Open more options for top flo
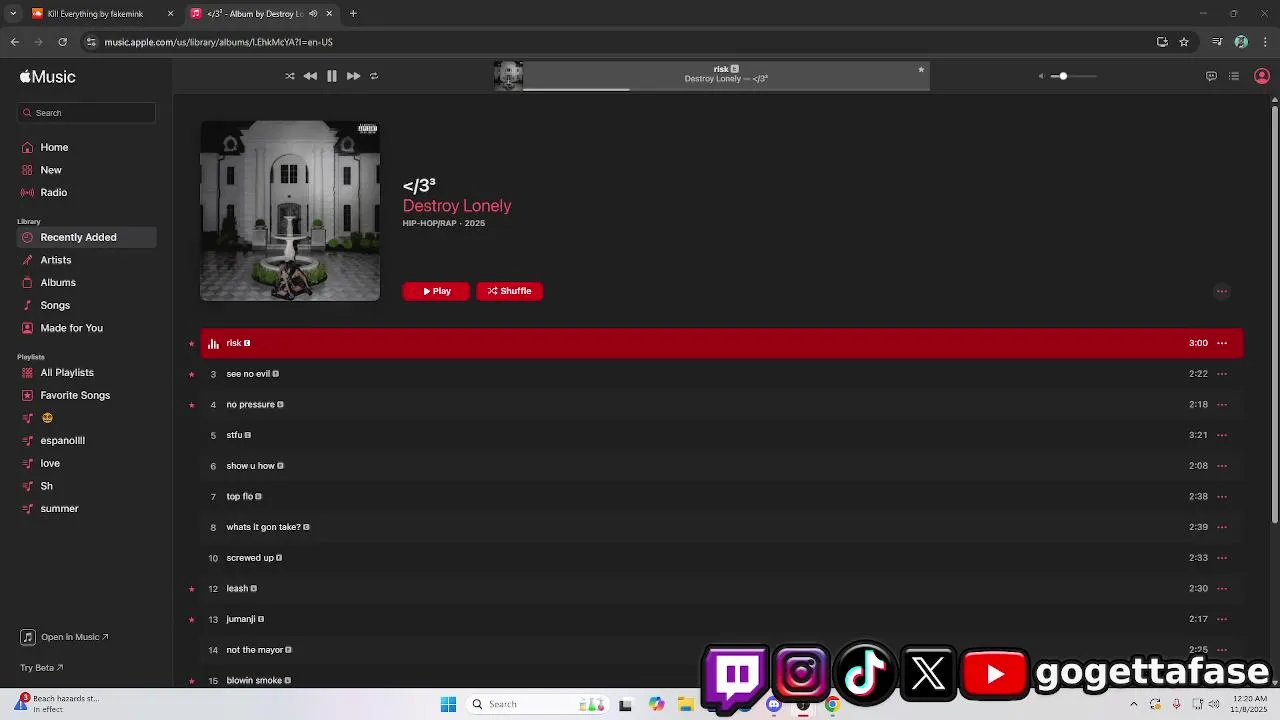This screenshot has width=1280, height=720. (x=1222, y=496)
